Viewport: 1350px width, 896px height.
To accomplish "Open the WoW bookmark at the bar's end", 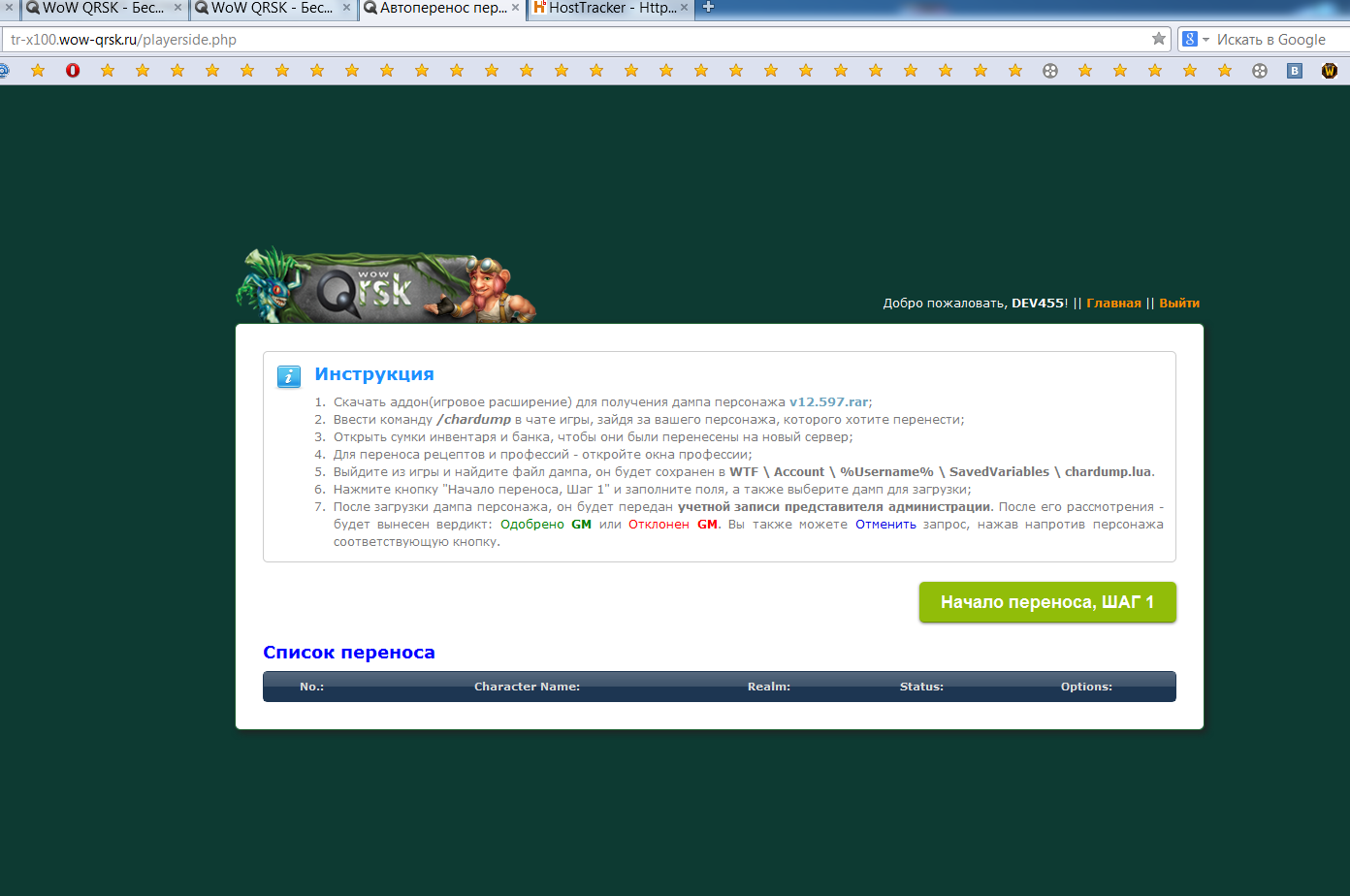I will 1330,71.
